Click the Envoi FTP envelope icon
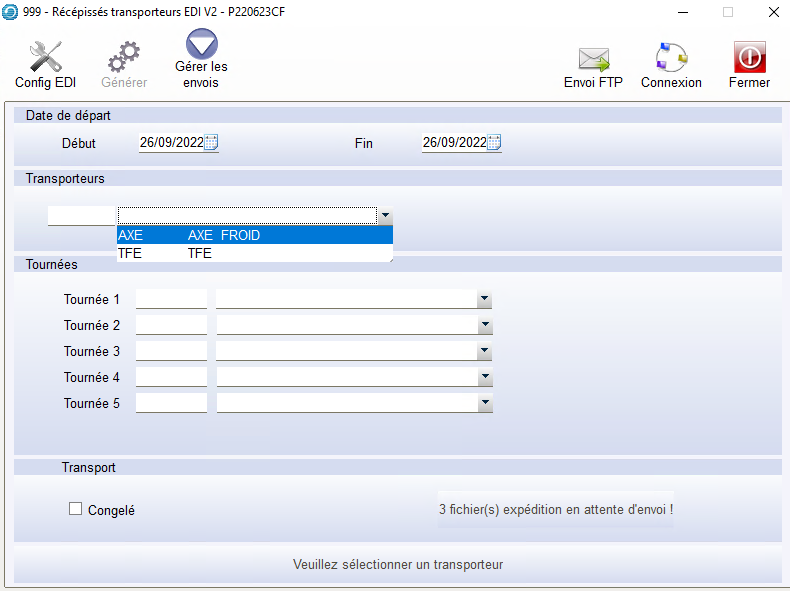The width and height of the screenshot is (790, 591). click(593, 57)
